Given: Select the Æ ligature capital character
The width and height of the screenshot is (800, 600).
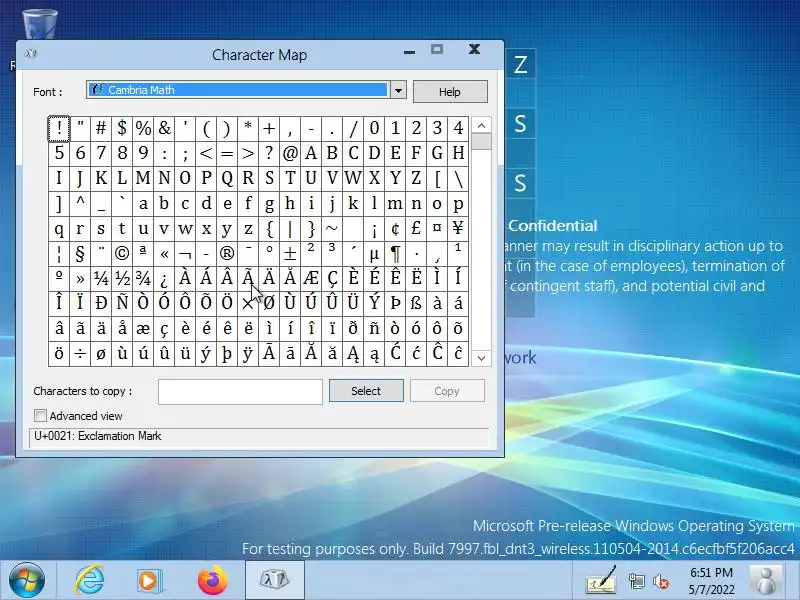Looking at the screenshot, I should [311, 279].
